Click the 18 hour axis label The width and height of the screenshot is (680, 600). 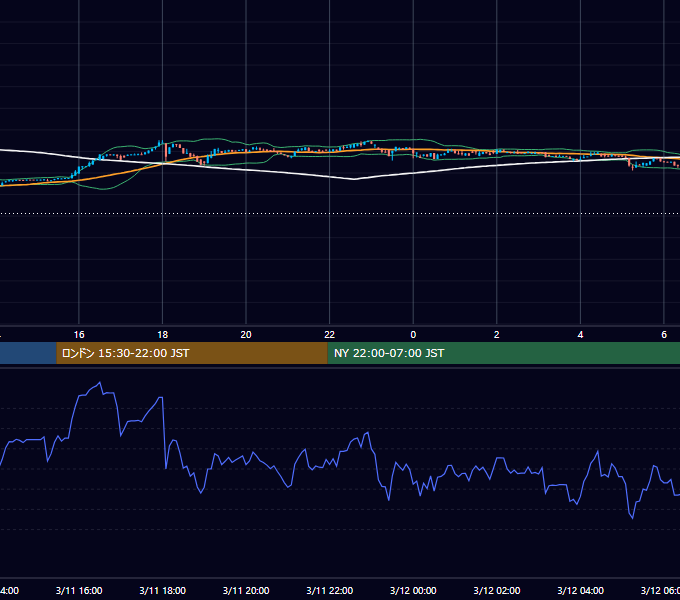pos(163,335)
